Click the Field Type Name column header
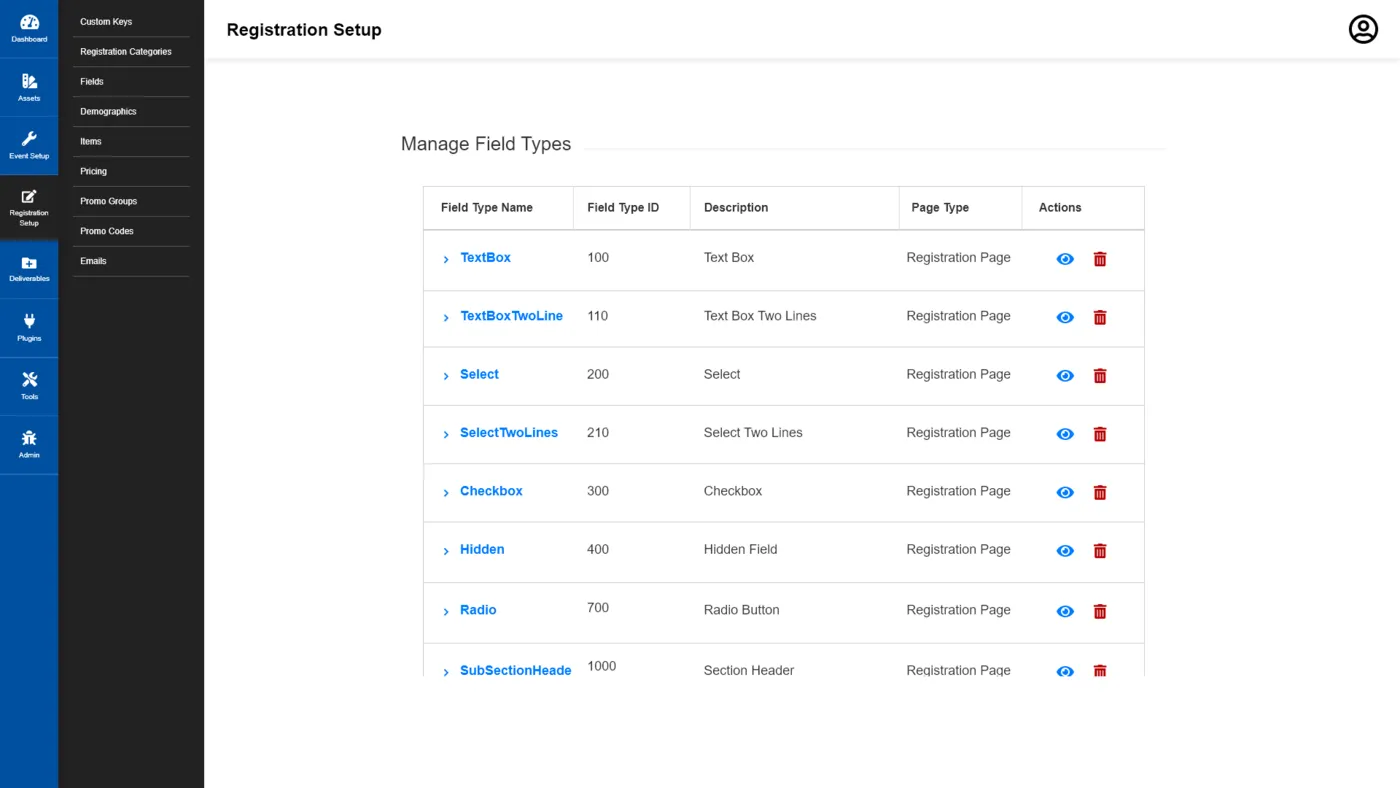This screenshot has width=1400, height=788. 487,208
